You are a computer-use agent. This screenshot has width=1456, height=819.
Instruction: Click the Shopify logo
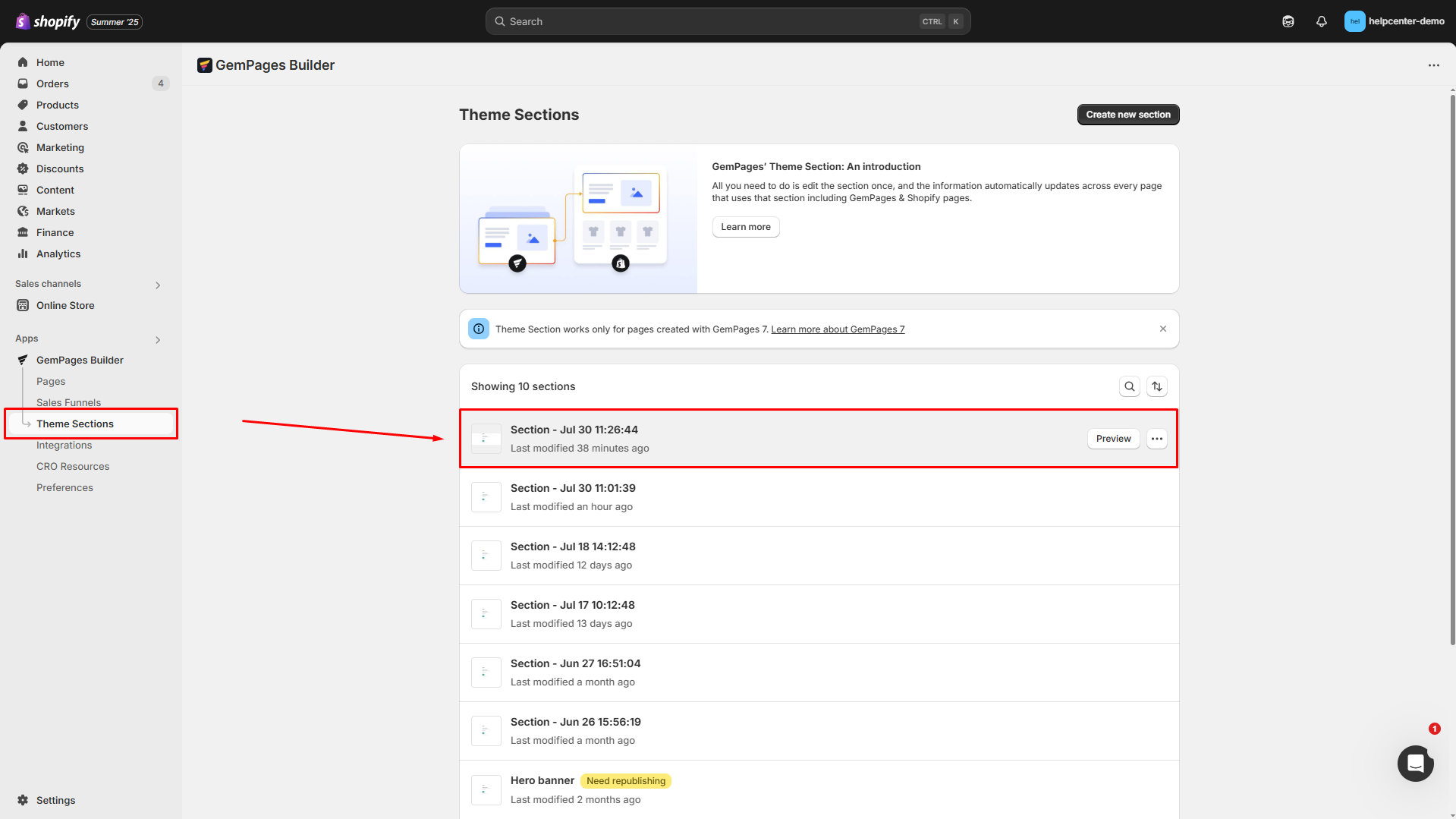(47, 21)
